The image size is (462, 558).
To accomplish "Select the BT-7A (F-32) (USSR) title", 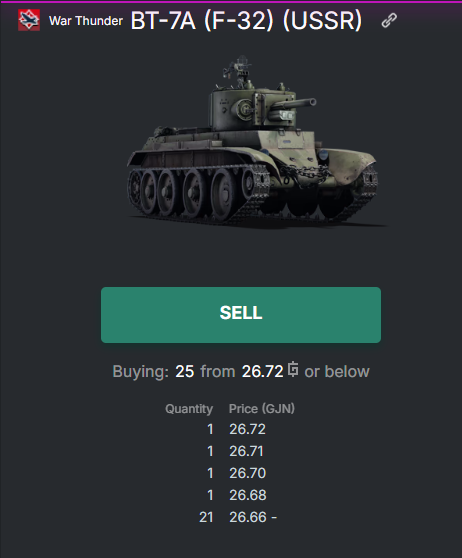I will [246, 20].
